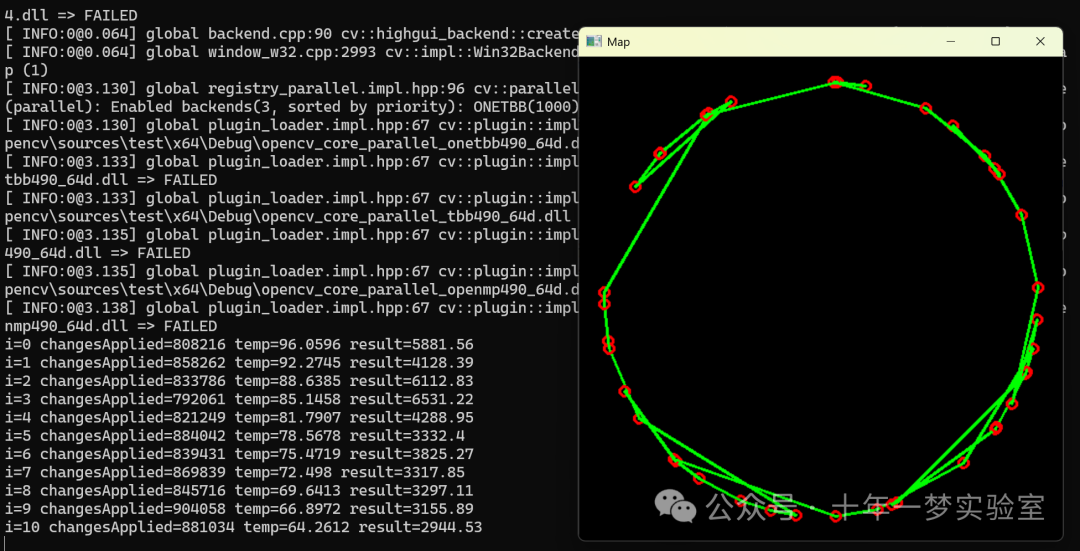The width and height of the screenshot is (1080, 551).
Task: Click the Map window title text
Action: [618, 42]
